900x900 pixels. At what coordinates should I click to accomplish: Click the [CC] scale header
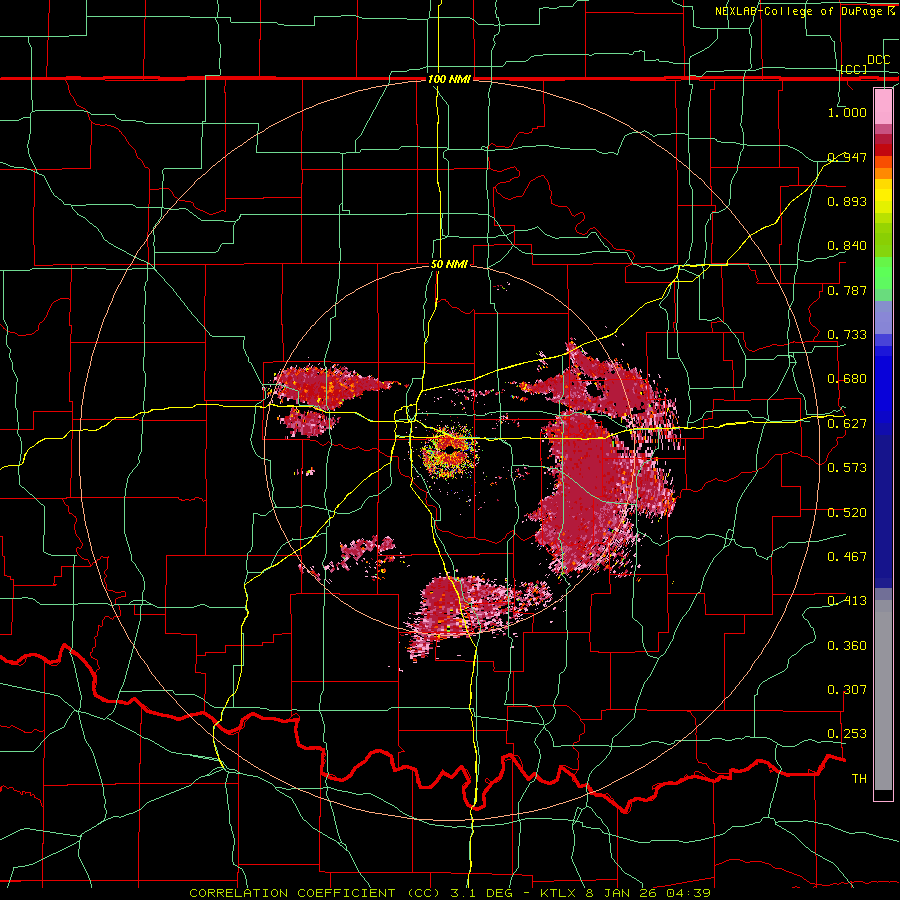tap(854, 69)
